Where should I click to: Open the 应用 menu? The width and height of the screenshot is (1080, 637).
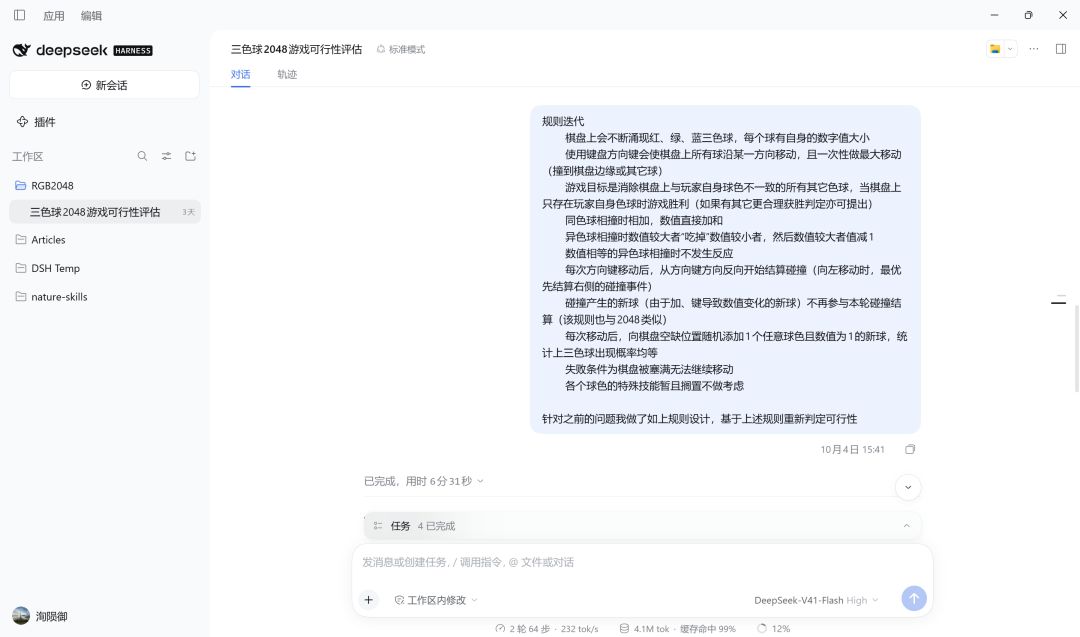54,16
